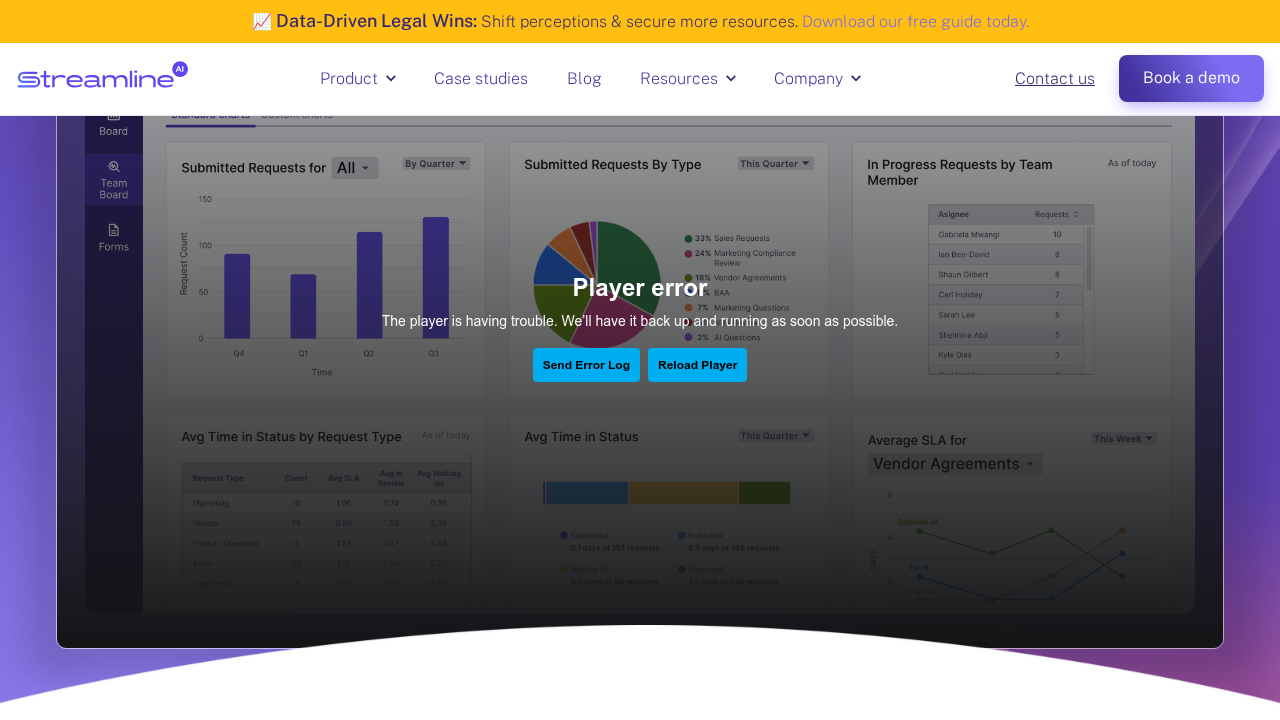Image resolution: width=1280 pixels, height=720 pixels.
Task: Click the chevron next to Company
Action: click(856, 79)
